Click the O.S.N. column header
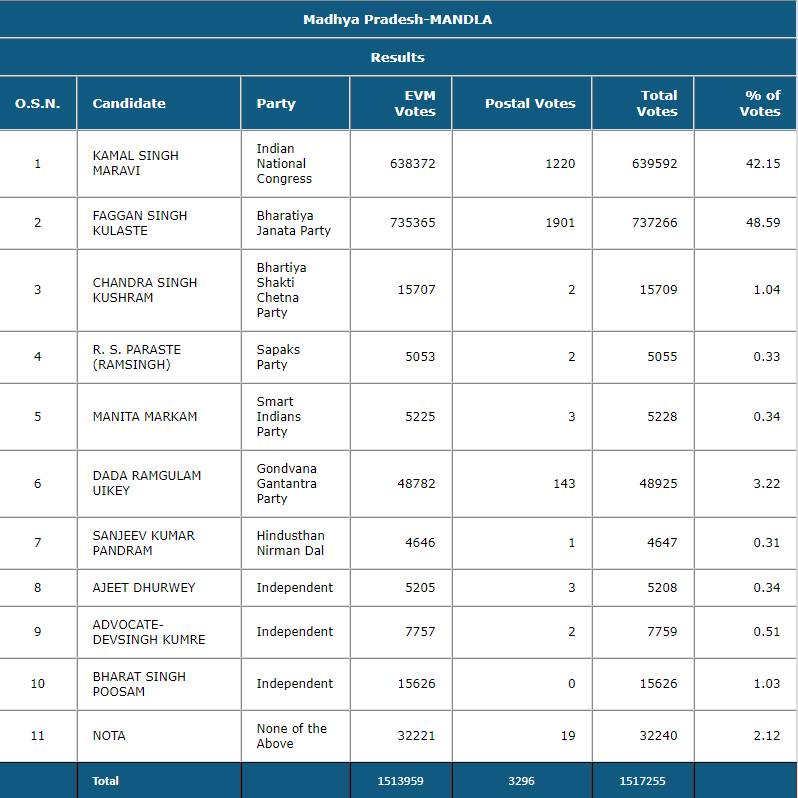The height and width of the screenshot is (798, 798). [38, 103]
